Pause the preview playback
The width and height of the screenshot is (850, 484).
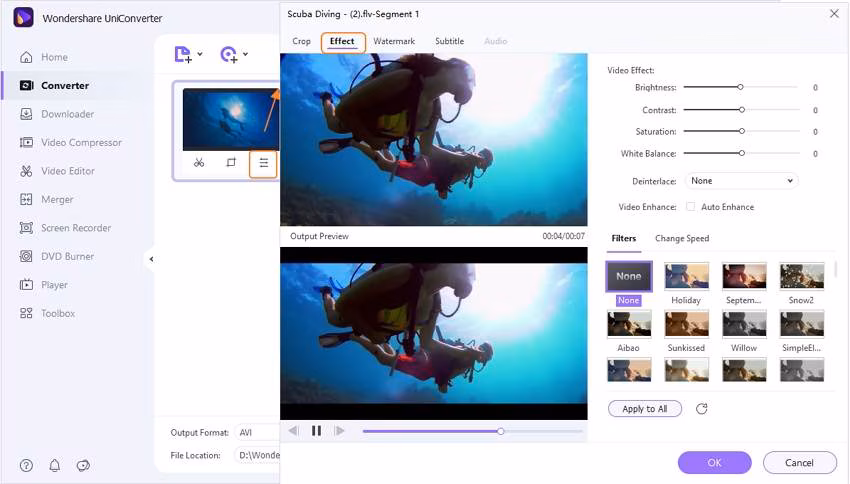(317, 431)
